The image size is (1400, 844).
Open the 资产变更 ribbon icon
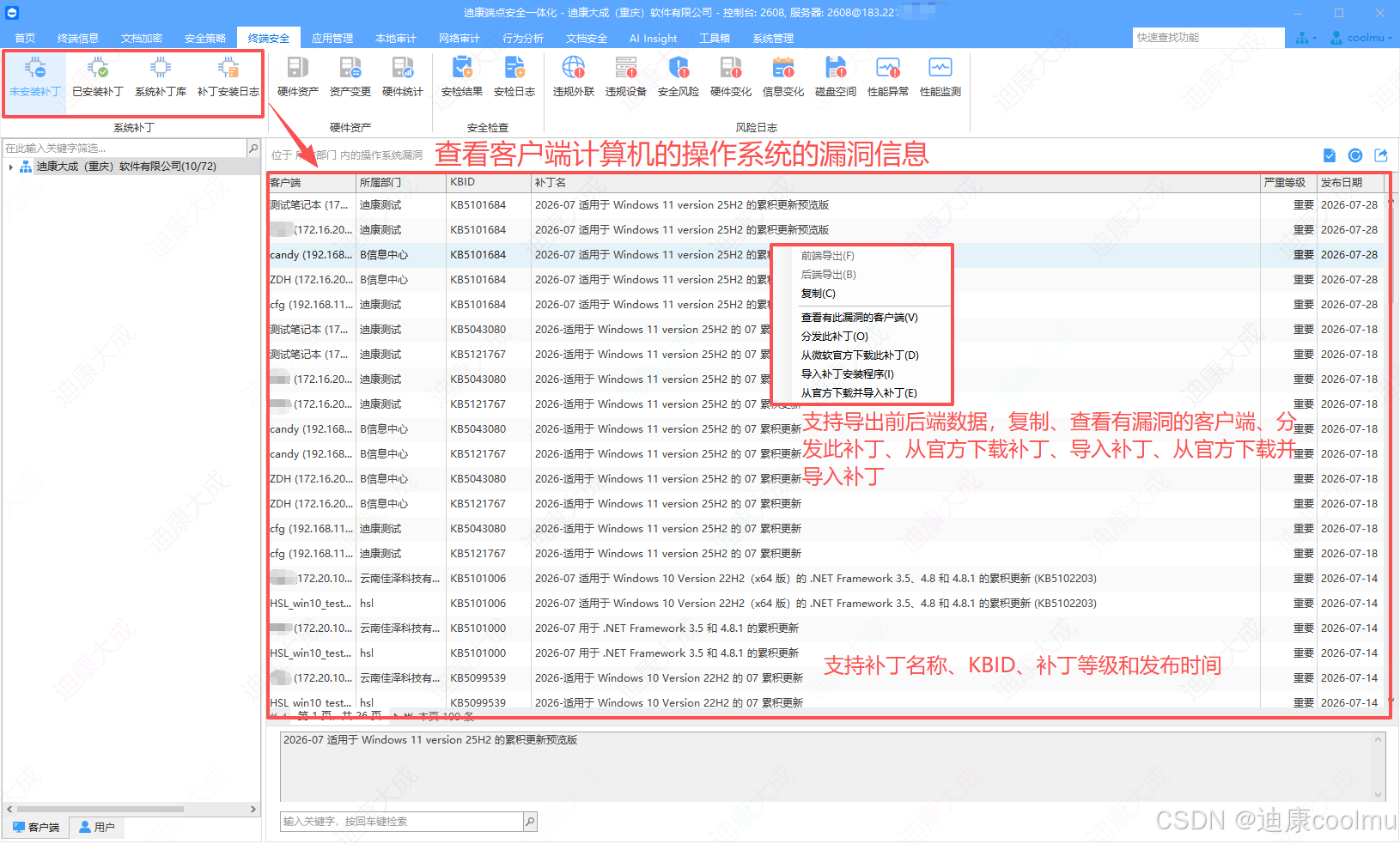tap(350, 76)
